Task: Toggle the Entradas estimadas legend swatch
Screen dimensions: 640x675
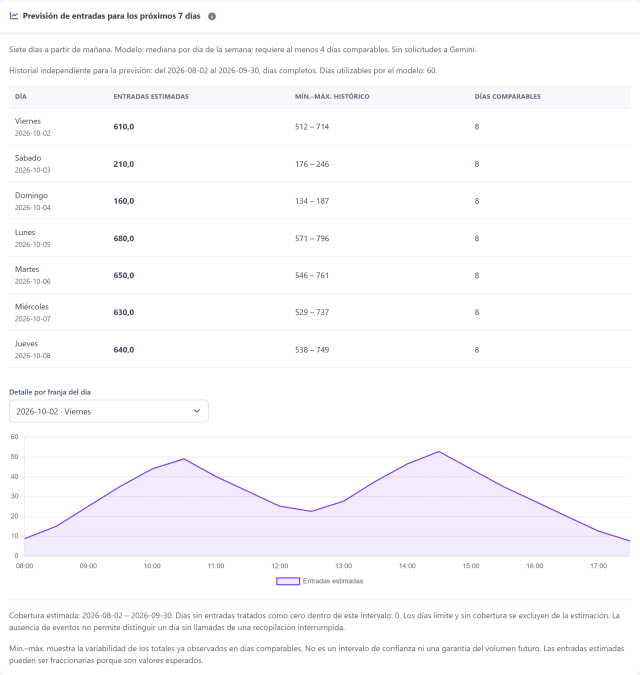Action: [288, 581]
